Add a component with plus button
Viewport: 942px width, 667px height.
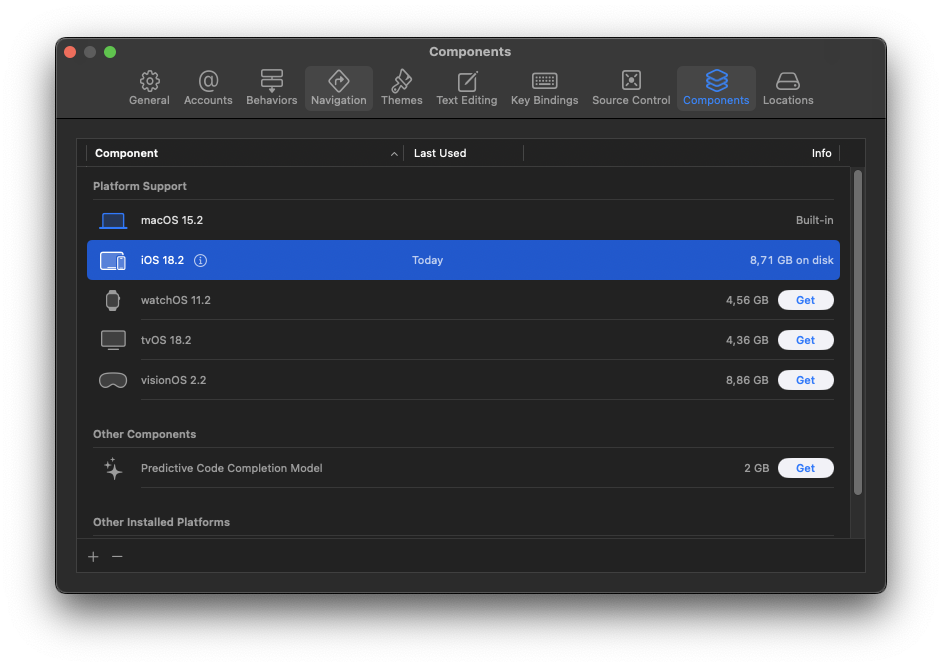(x=93, y=557)
